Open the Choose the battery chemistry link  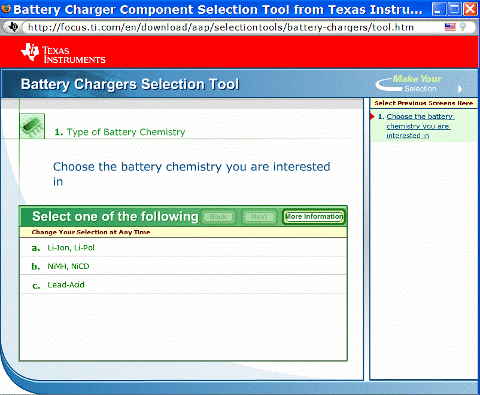coord(419,126)
